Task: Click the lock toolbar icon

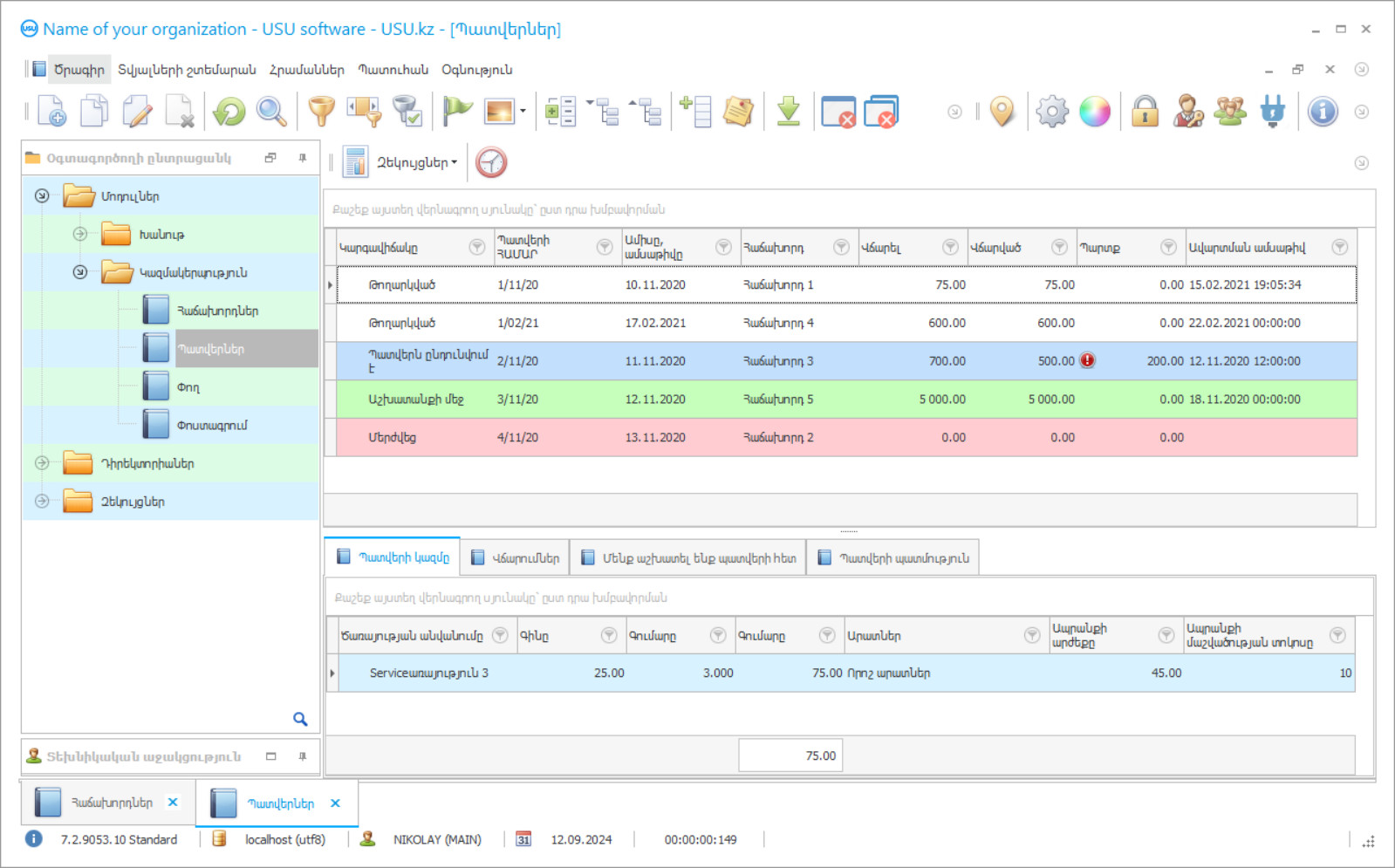Action: 1145,112
